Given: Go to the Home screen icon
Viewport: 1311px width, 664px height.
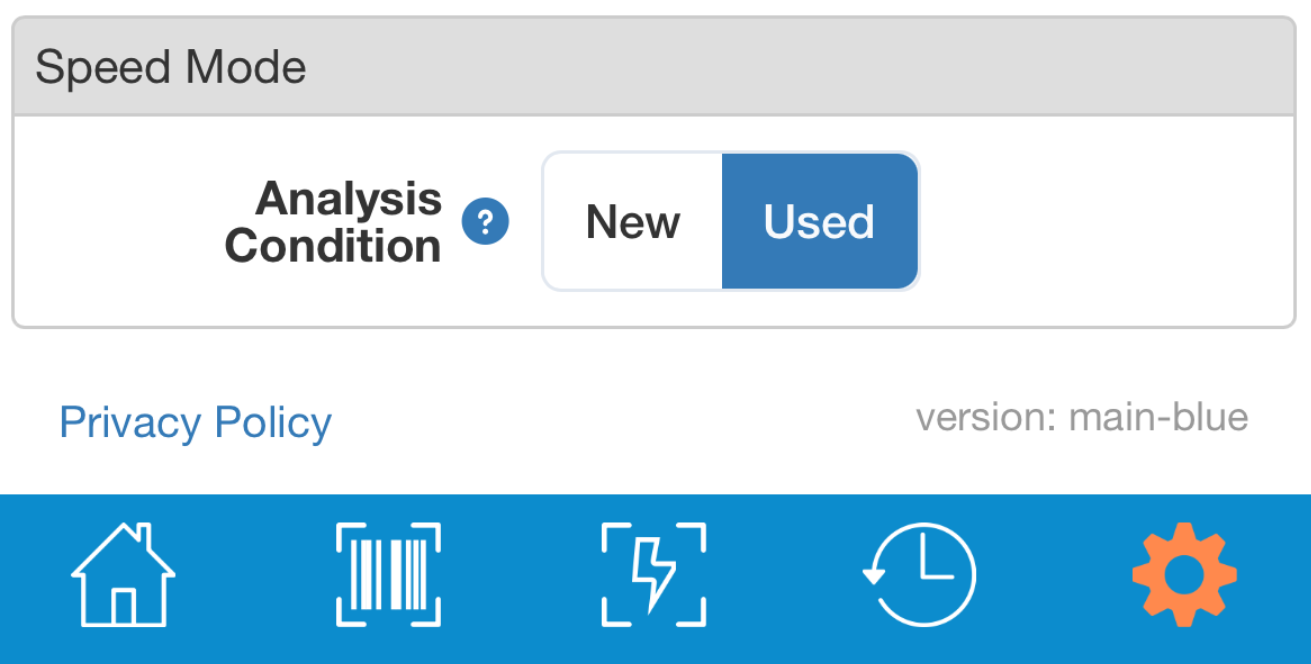Looking at the screenshot, I should 123,575.
